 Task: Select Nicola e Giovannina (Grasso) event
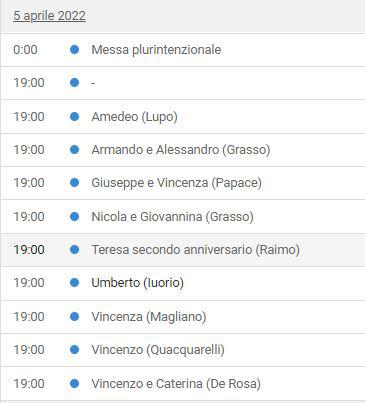(x=172, y=217)
